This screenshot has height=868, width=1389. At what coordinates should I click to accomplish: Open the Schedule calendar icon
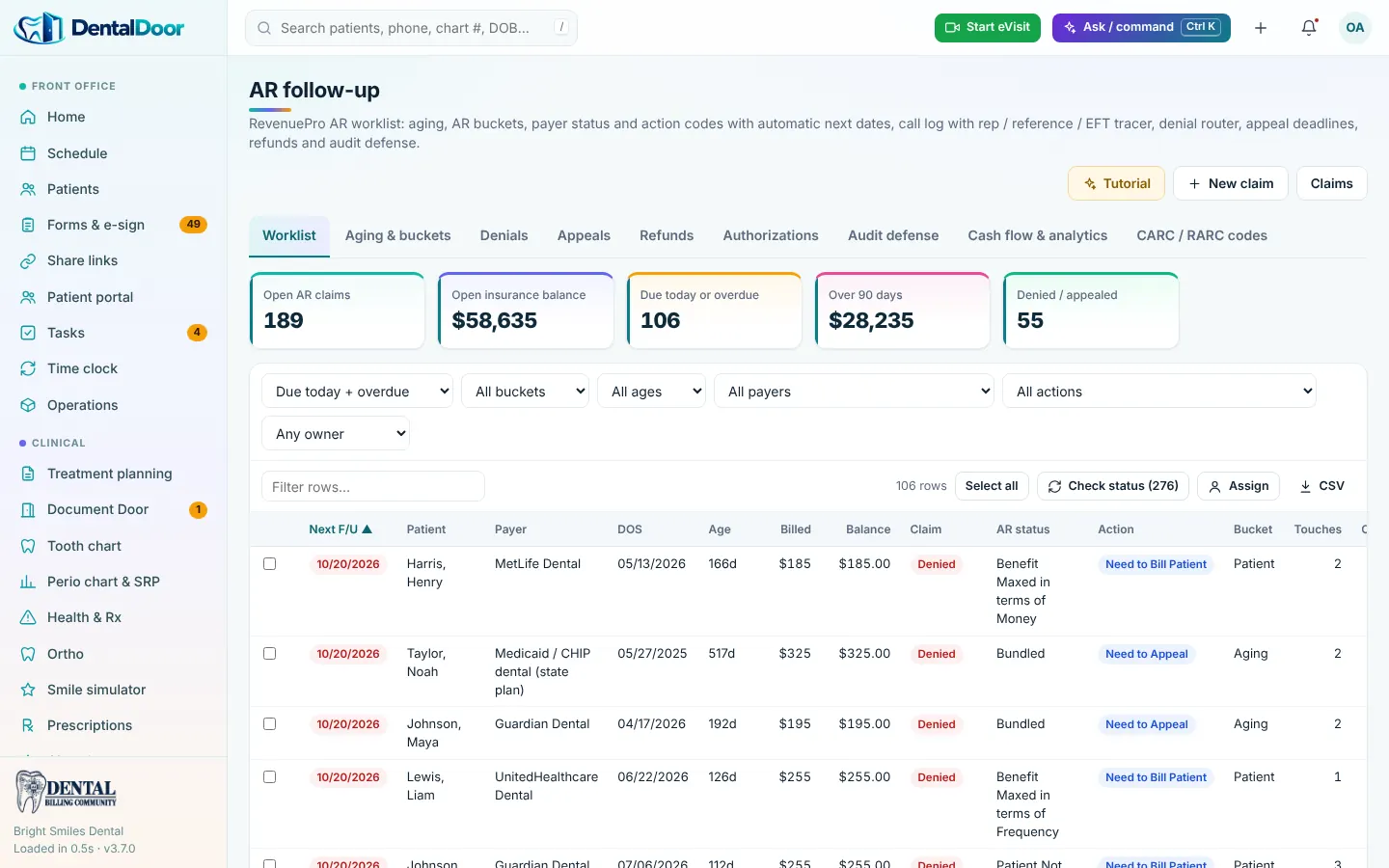click(x=28, y=153)
